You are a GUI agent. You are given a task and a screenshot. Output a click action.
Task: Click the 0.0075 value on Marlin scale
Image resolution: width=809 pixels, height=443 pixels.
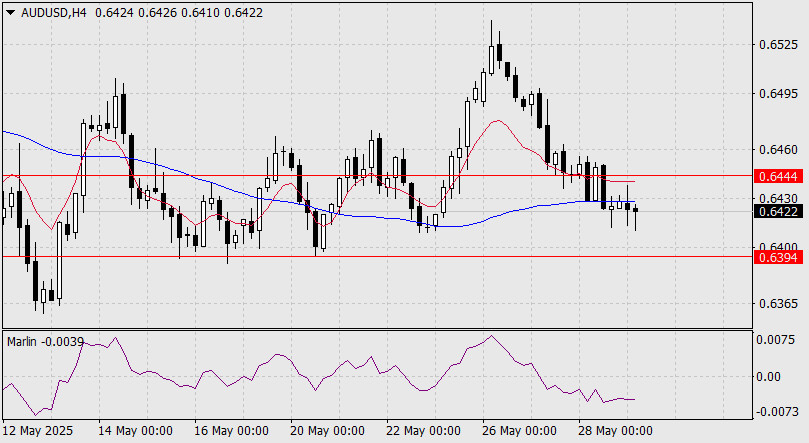775,340
